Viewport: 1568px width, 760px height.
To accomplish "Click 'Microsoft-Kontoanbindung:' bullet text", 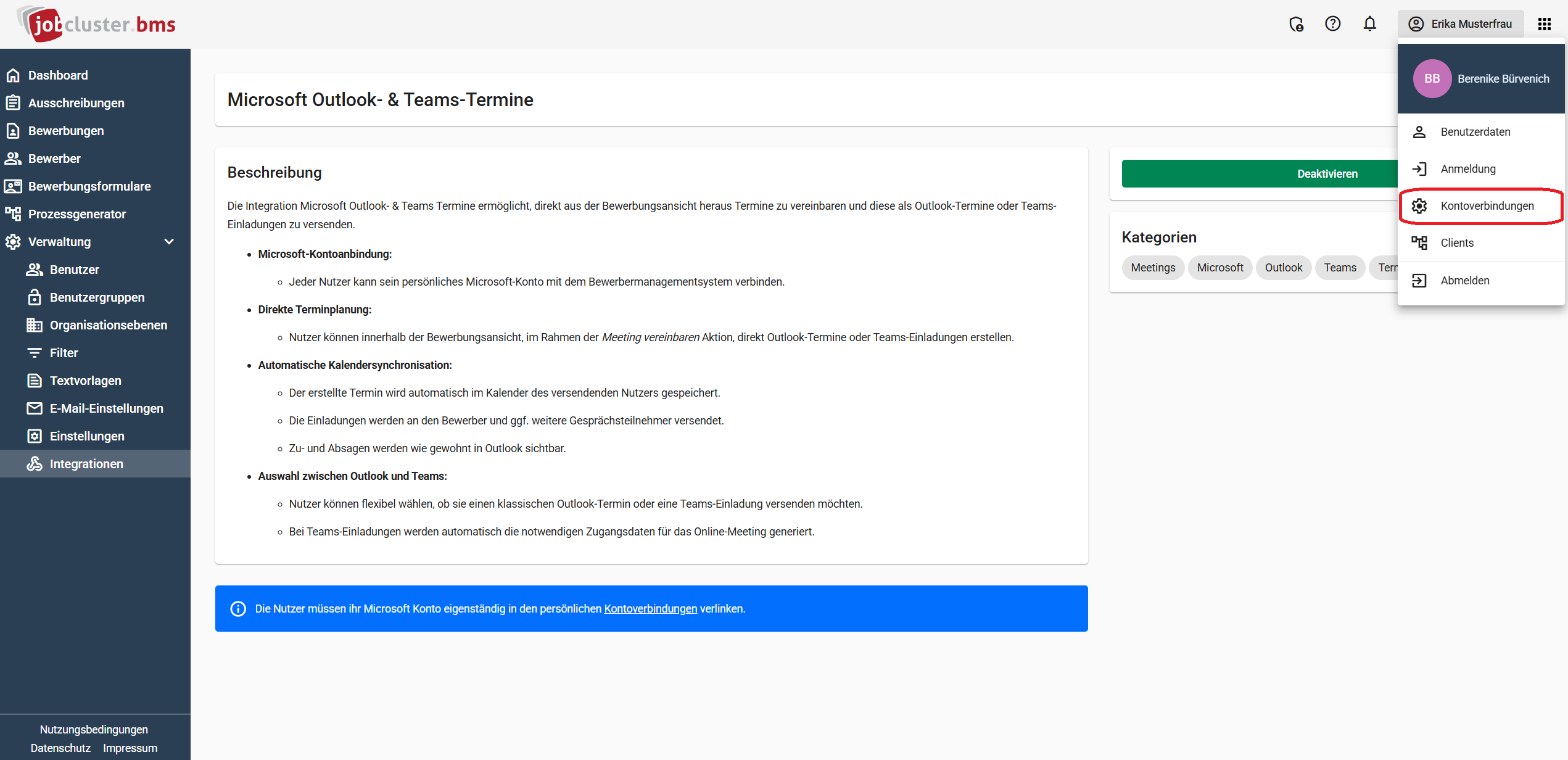I will [x=325, y=254].
